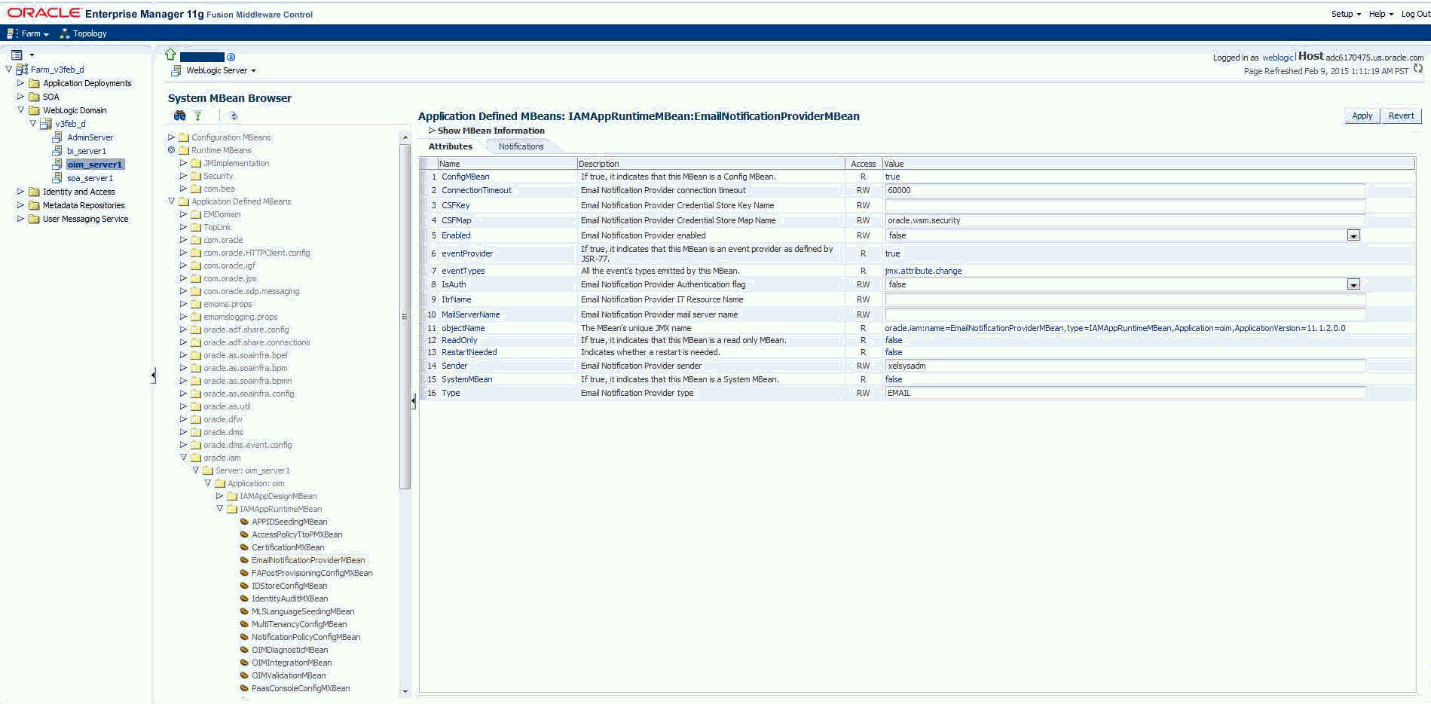1431x704 pixels.
Task: Click the filter funnel icon in MBean Browser
Action: pos(198,116)
